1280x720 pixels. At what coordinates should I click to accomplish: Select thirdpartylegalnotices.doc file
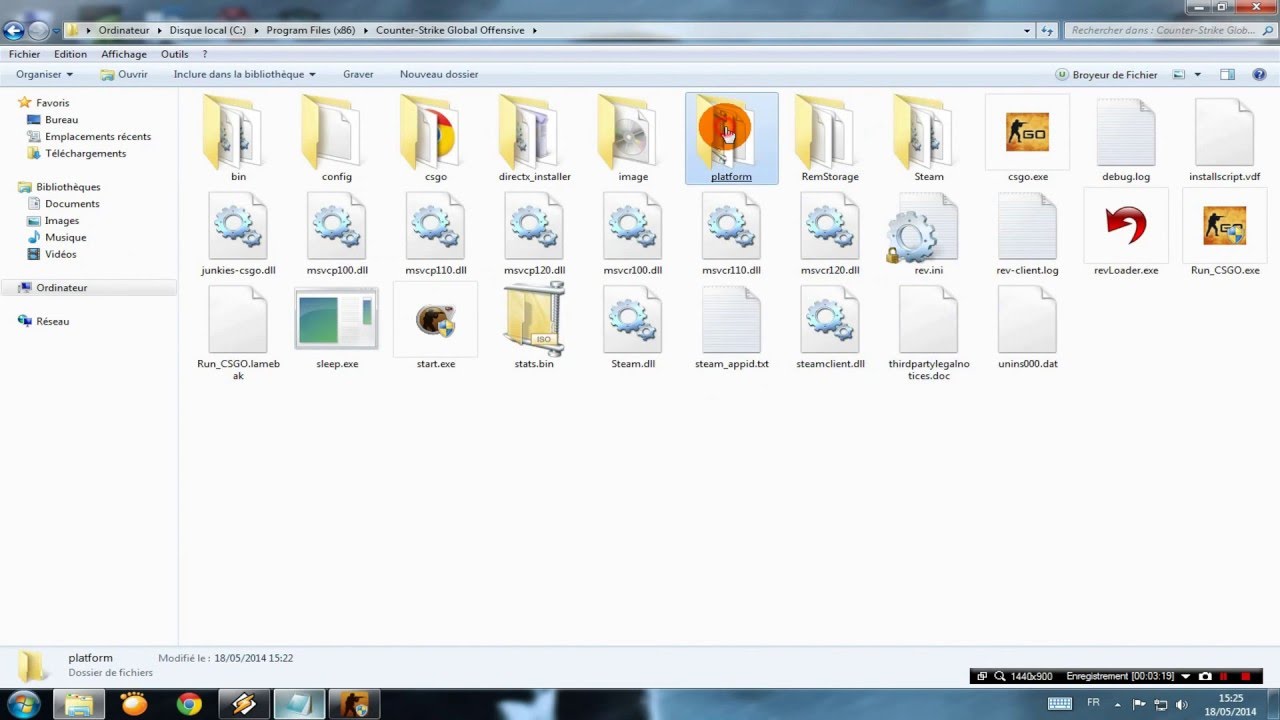tap(928, 333)
